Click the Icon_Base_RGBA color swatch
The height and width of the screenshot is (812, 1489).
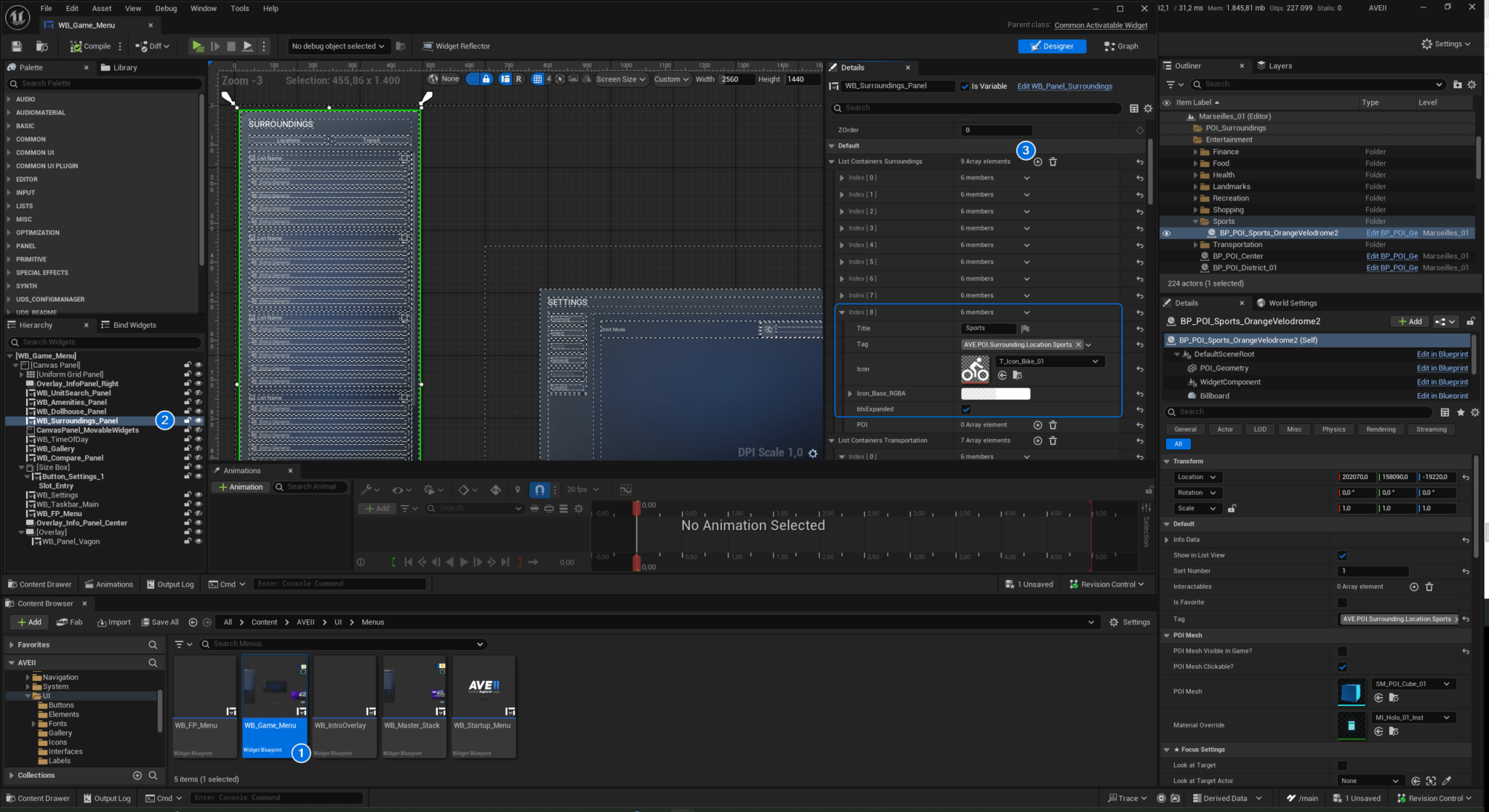point(995,393)
